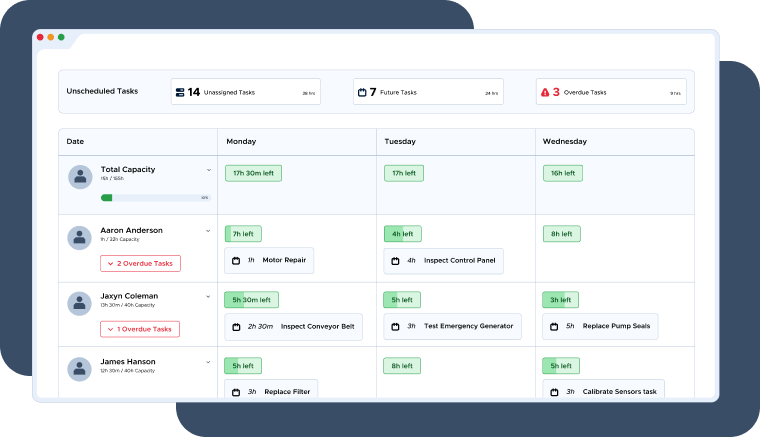Expand James Hanson's row chevron

coord(209,362)
